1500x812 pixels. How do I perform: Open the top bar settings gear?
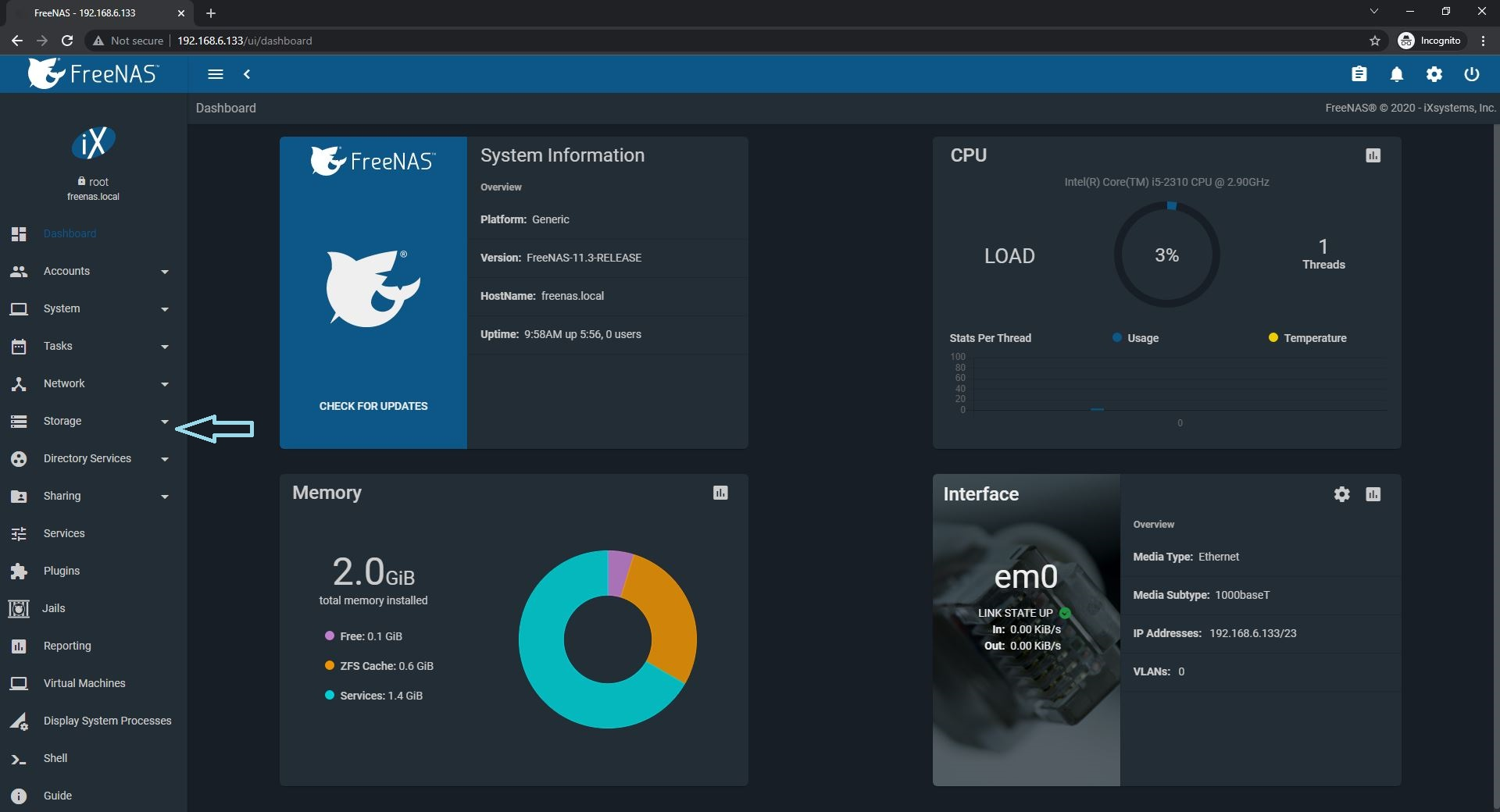click(x=1434, y=74)
